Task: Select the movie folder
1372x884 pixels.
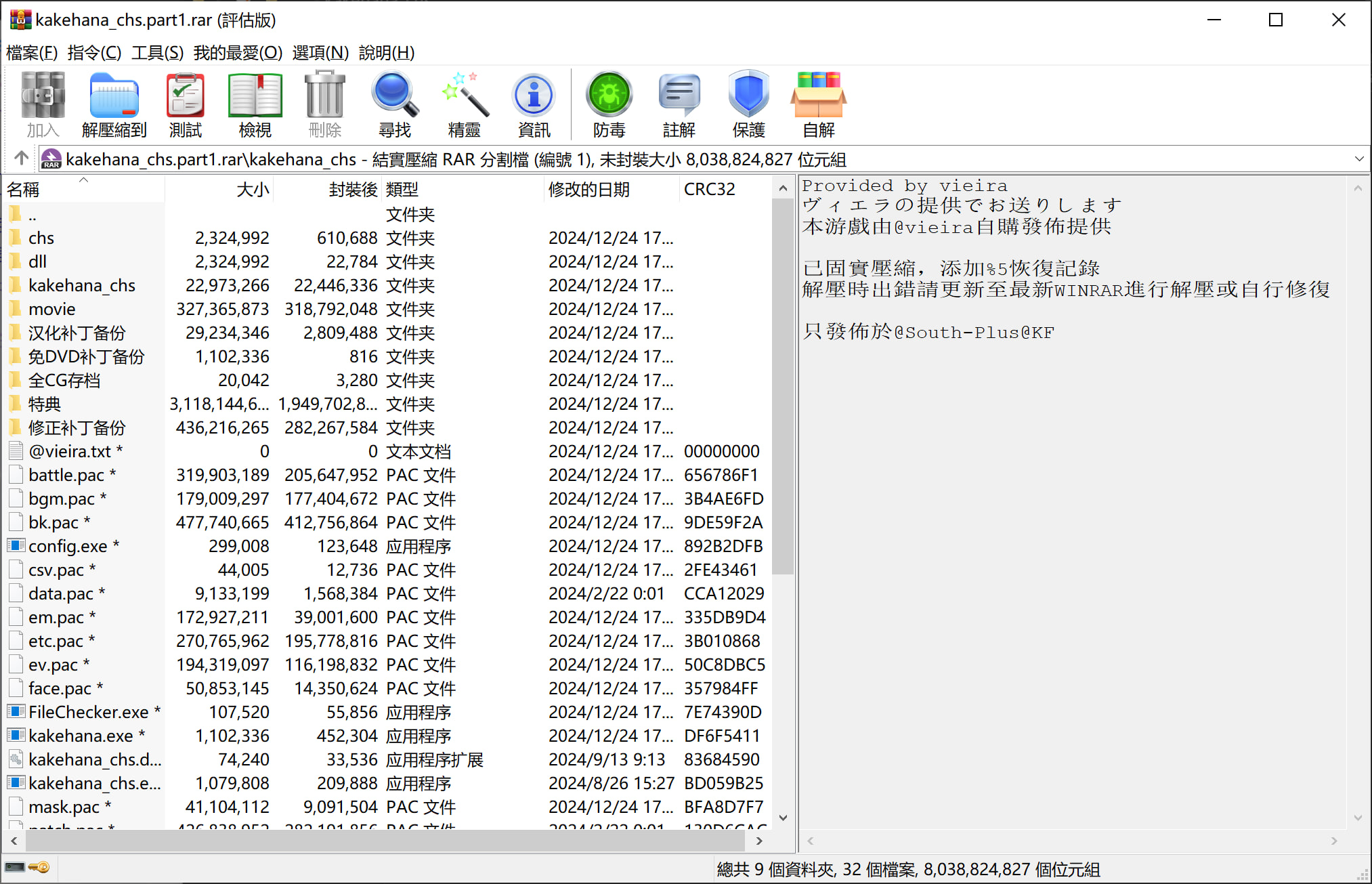Action: [51, 309]
